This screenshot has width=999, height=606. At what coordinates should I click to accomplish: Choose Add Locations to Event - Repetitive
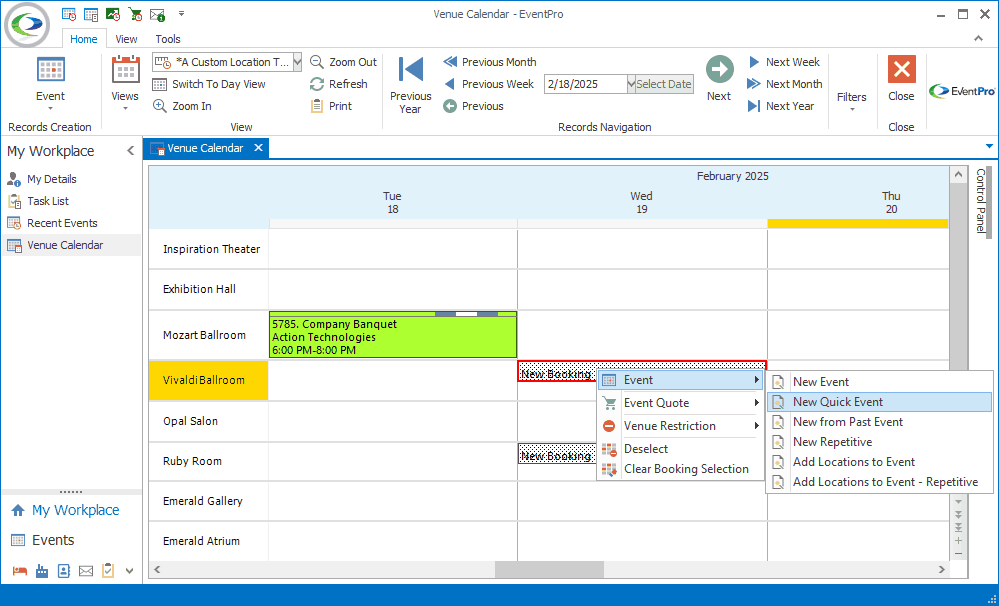tap(879, 482)
